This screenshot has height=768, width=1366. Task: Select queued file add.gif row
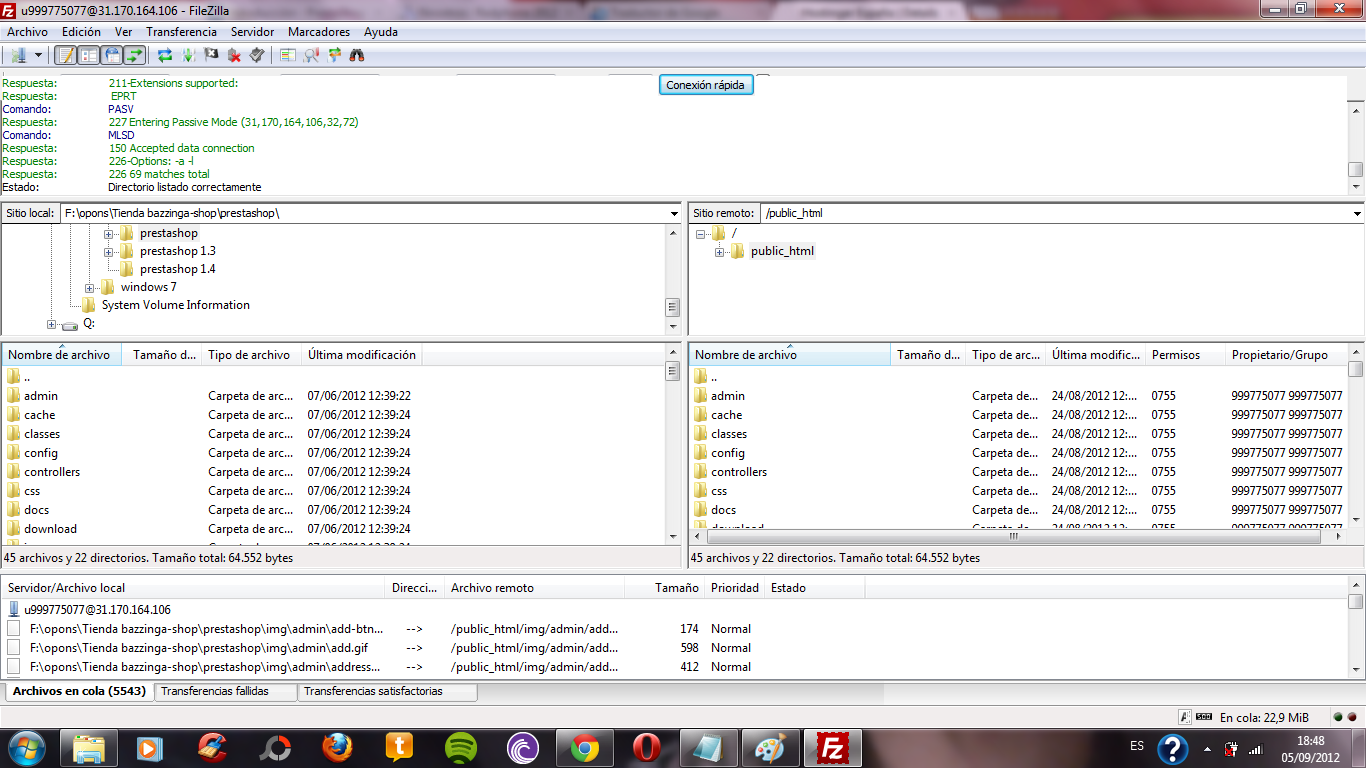click(x=675, y=648)
